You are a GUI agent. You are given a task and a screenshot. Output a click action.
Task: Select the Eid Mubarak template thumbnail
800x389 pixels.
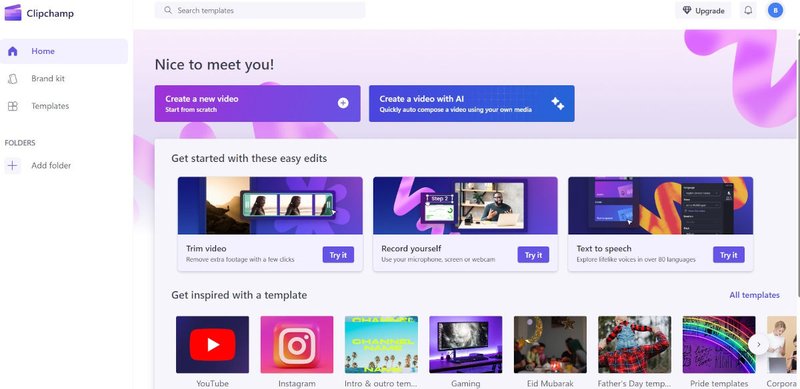[550, 345]
